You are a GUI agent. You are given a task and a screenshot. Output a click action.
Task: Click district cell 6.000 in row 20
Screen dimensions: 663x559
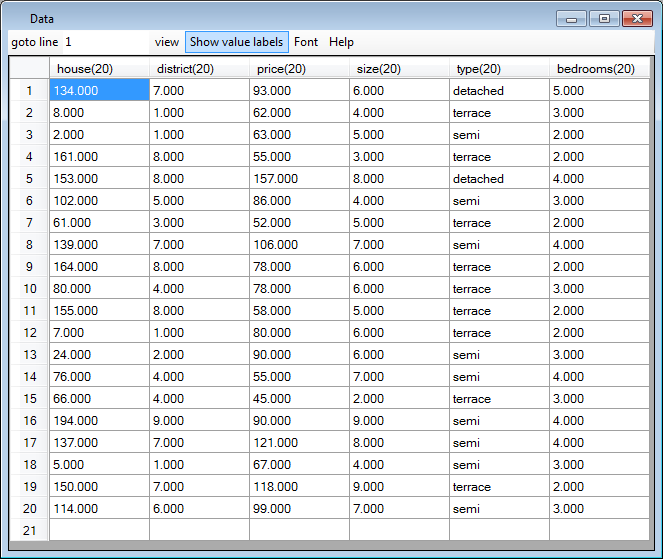click(x=199, y=508)
